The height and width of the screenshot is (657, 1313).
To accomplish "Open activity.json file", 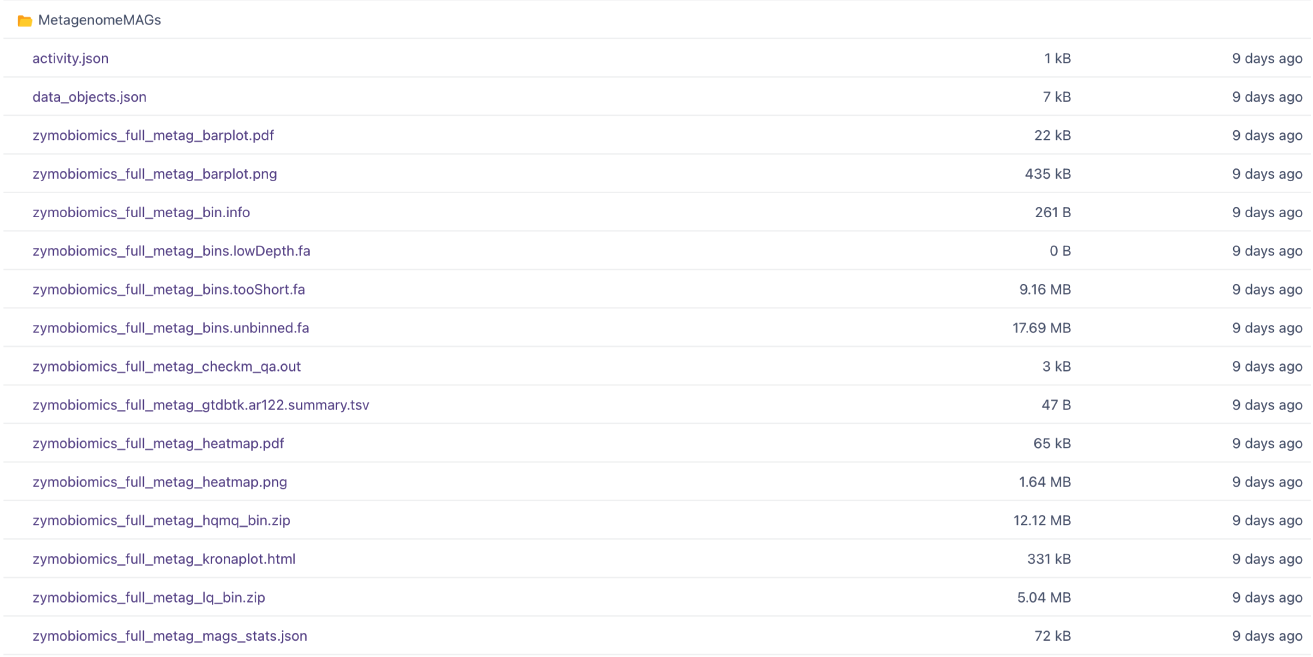I will 70,59.
